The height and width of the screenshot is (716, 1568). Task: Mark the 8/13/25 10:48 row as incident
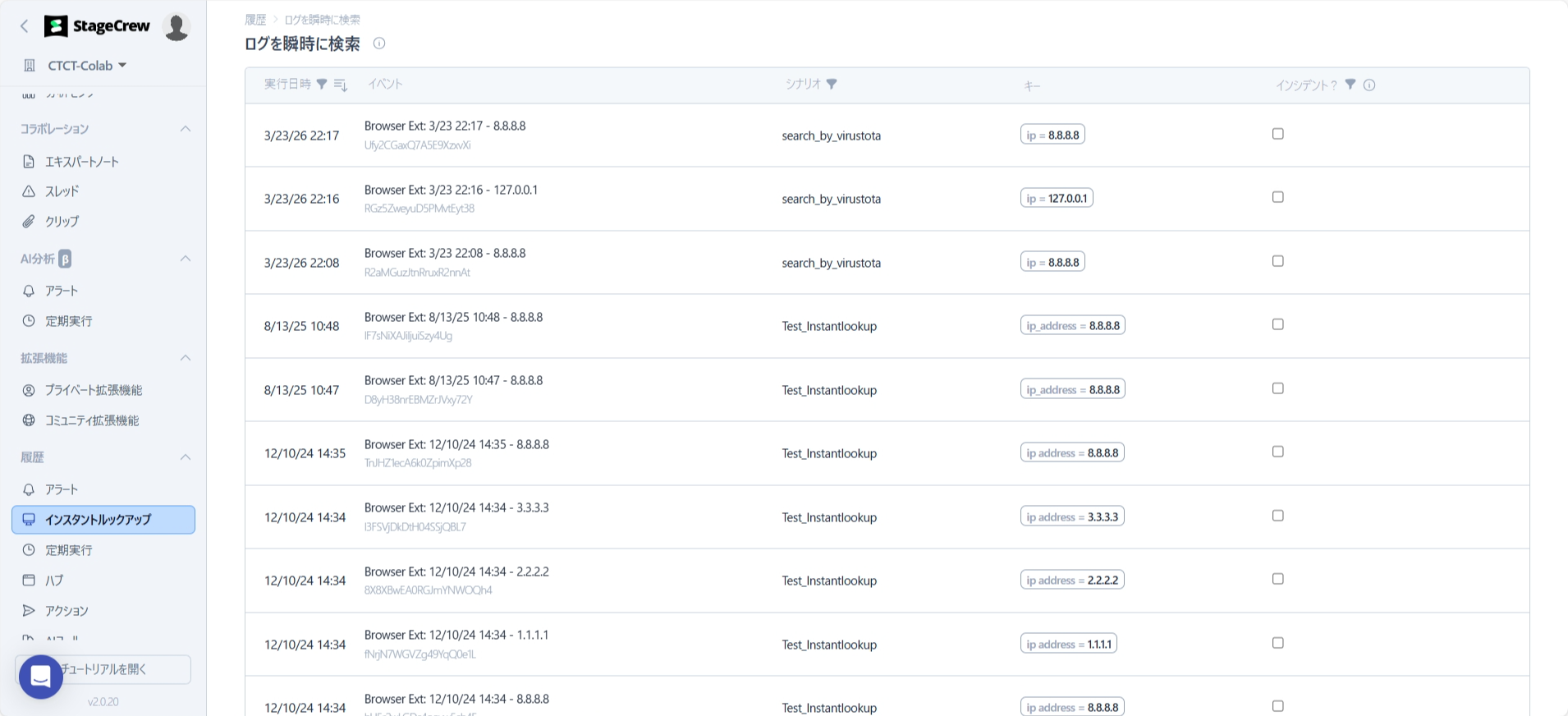[1277, 324]
